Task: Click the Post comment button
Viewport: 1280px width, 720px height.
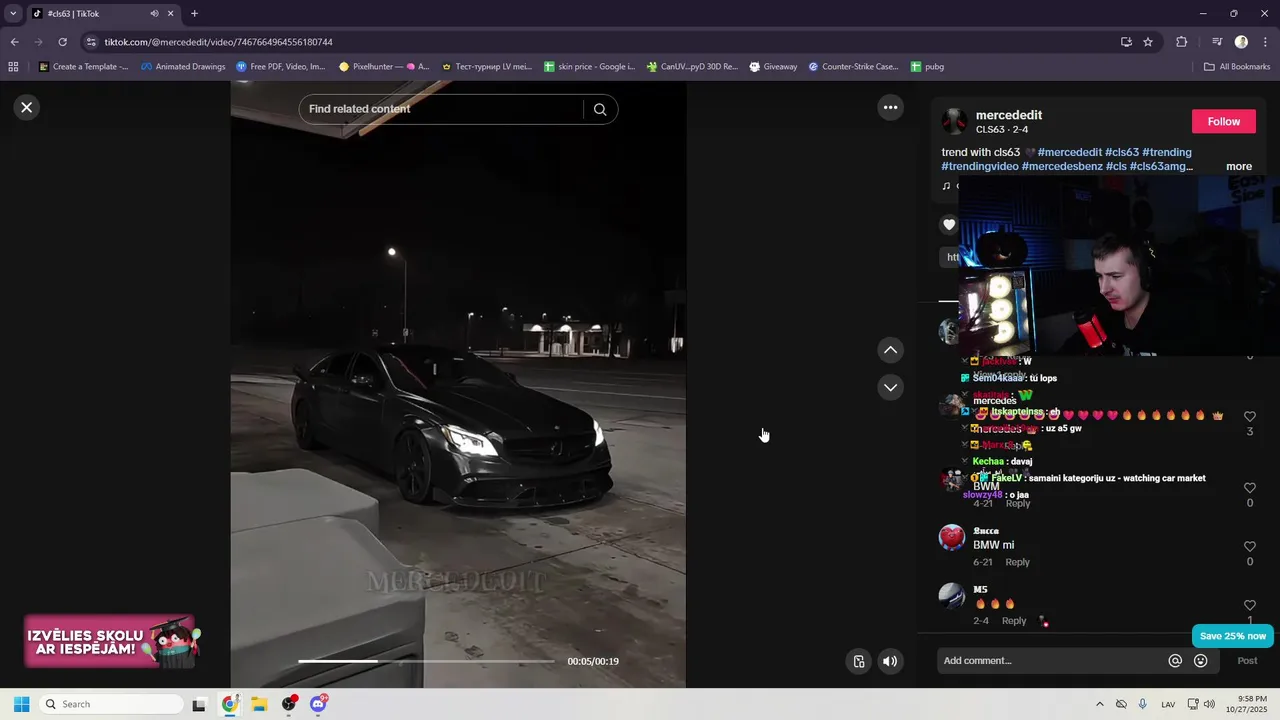Action: pyautogui.click(x=1247, y=661)
